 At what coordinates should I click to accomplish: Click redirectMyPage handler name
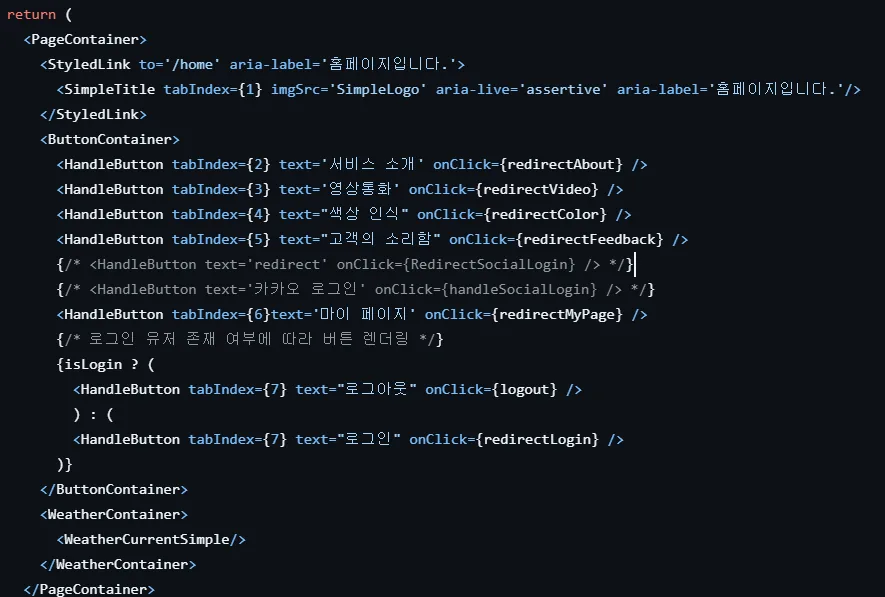coord(557,314)
